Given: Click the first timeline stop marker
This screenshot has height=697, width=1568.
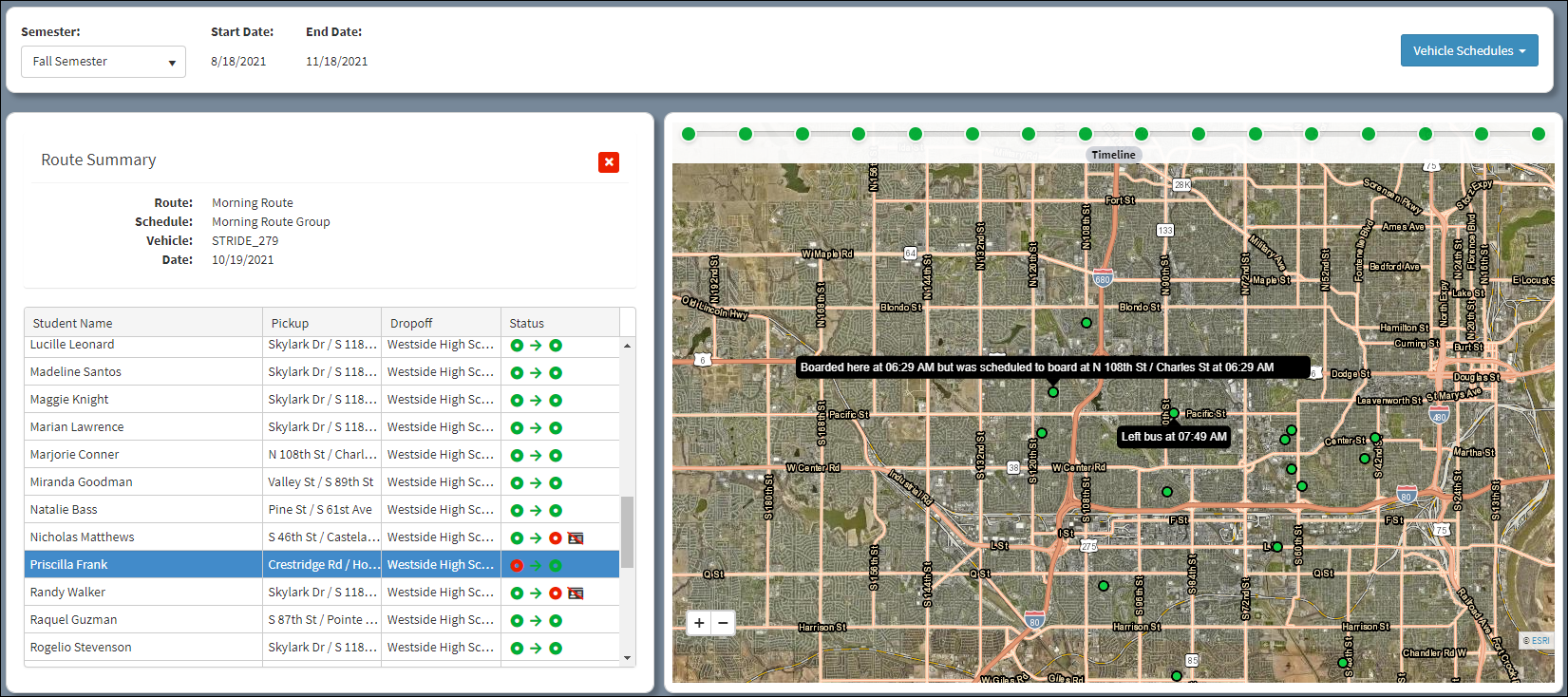Looking at the screenshot, I should pos(689,134).
